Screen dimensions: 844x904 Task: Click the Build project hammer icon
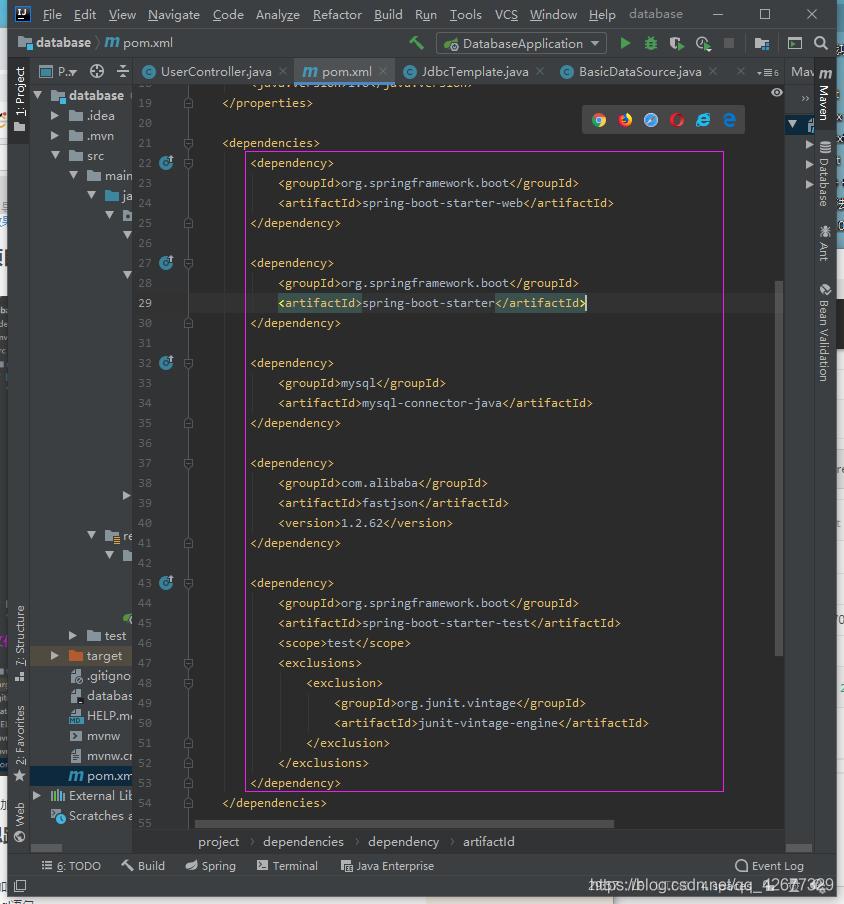[417, 43]
